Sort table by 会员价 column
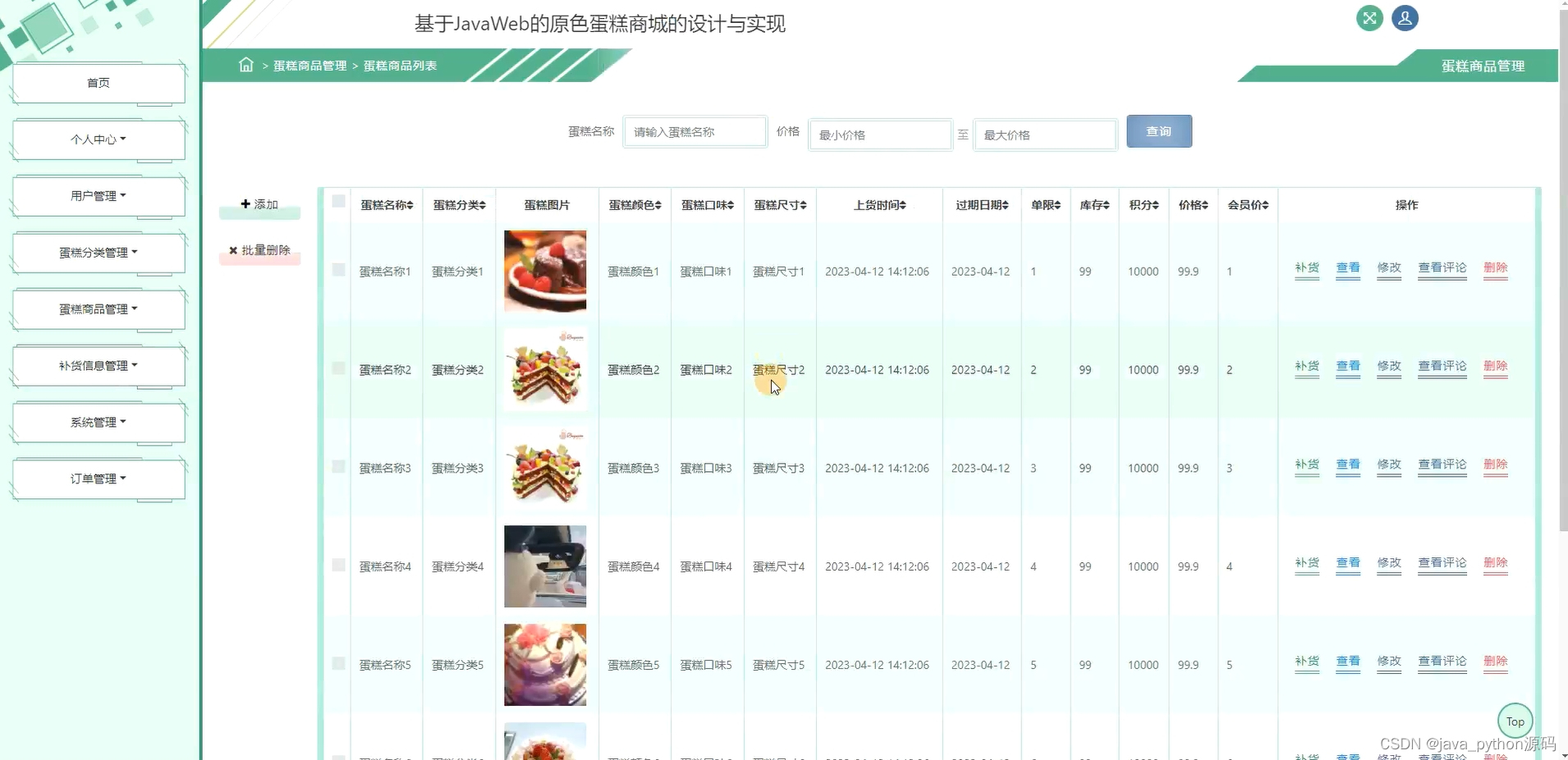 pos(1248,205)
